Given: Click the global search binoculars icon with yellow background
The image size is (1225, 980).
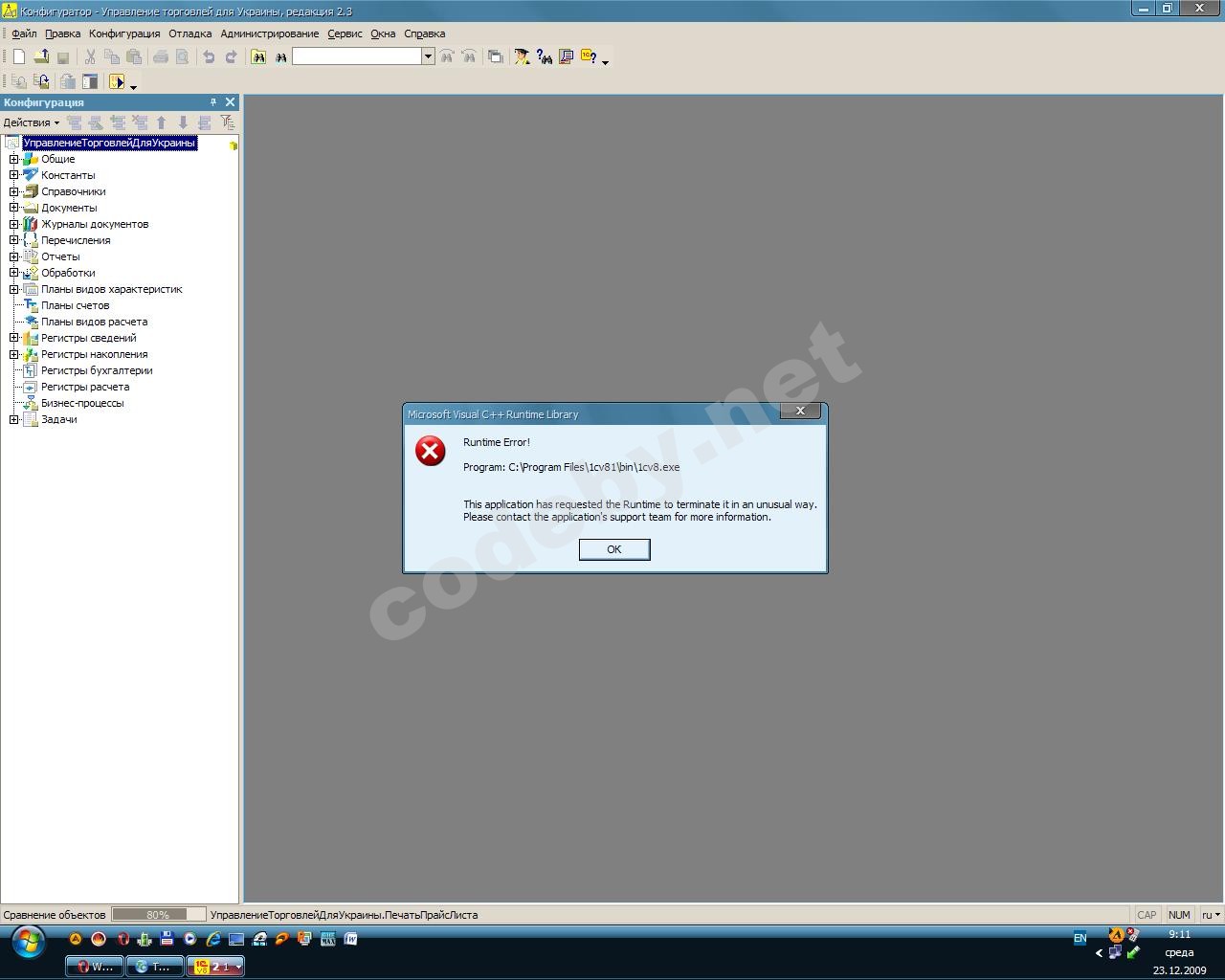Looking at the screenshot, I should tap(258, 57).
